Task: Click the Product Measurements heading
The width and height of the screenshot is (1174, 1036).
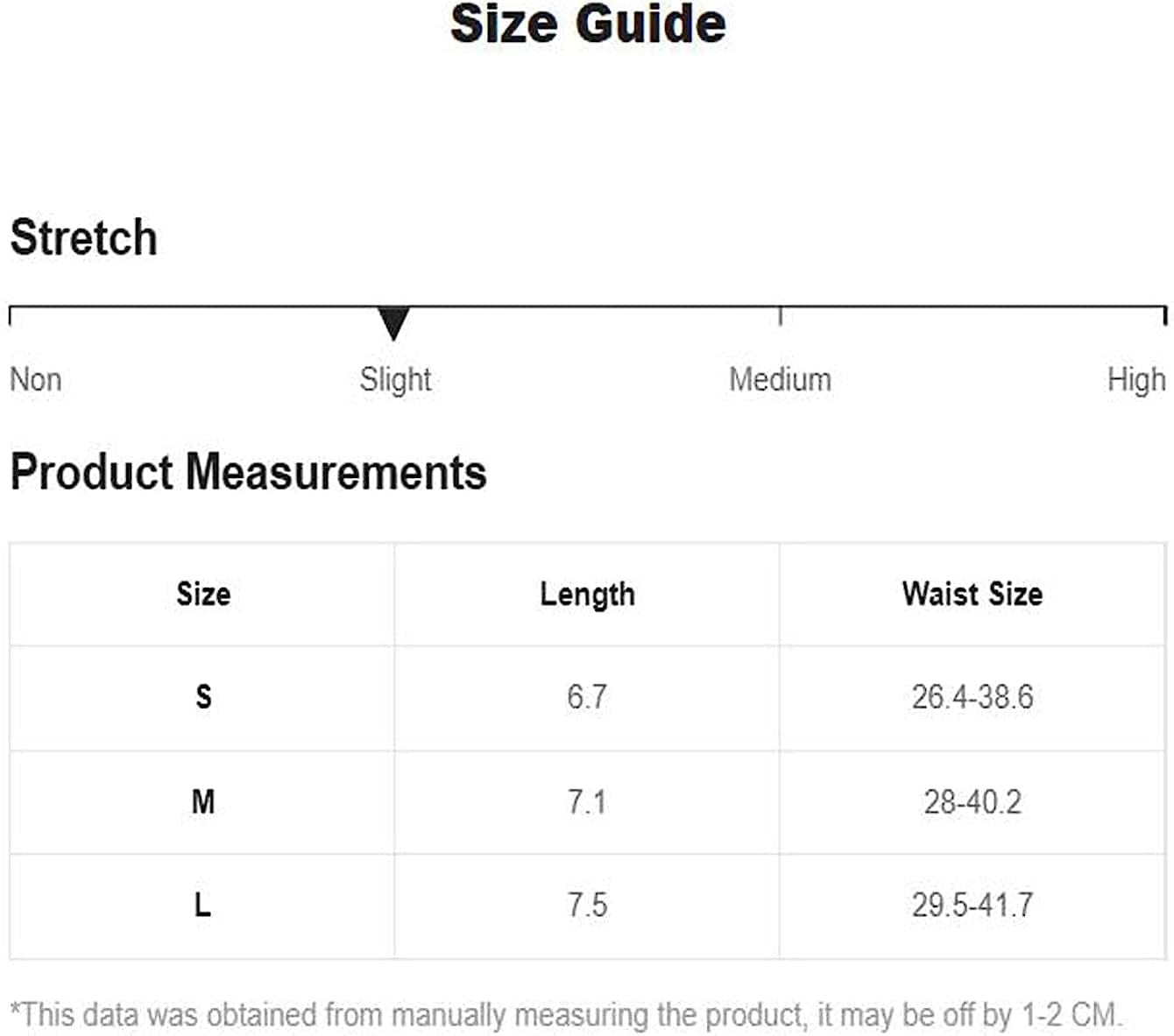Action: point(248,472)
